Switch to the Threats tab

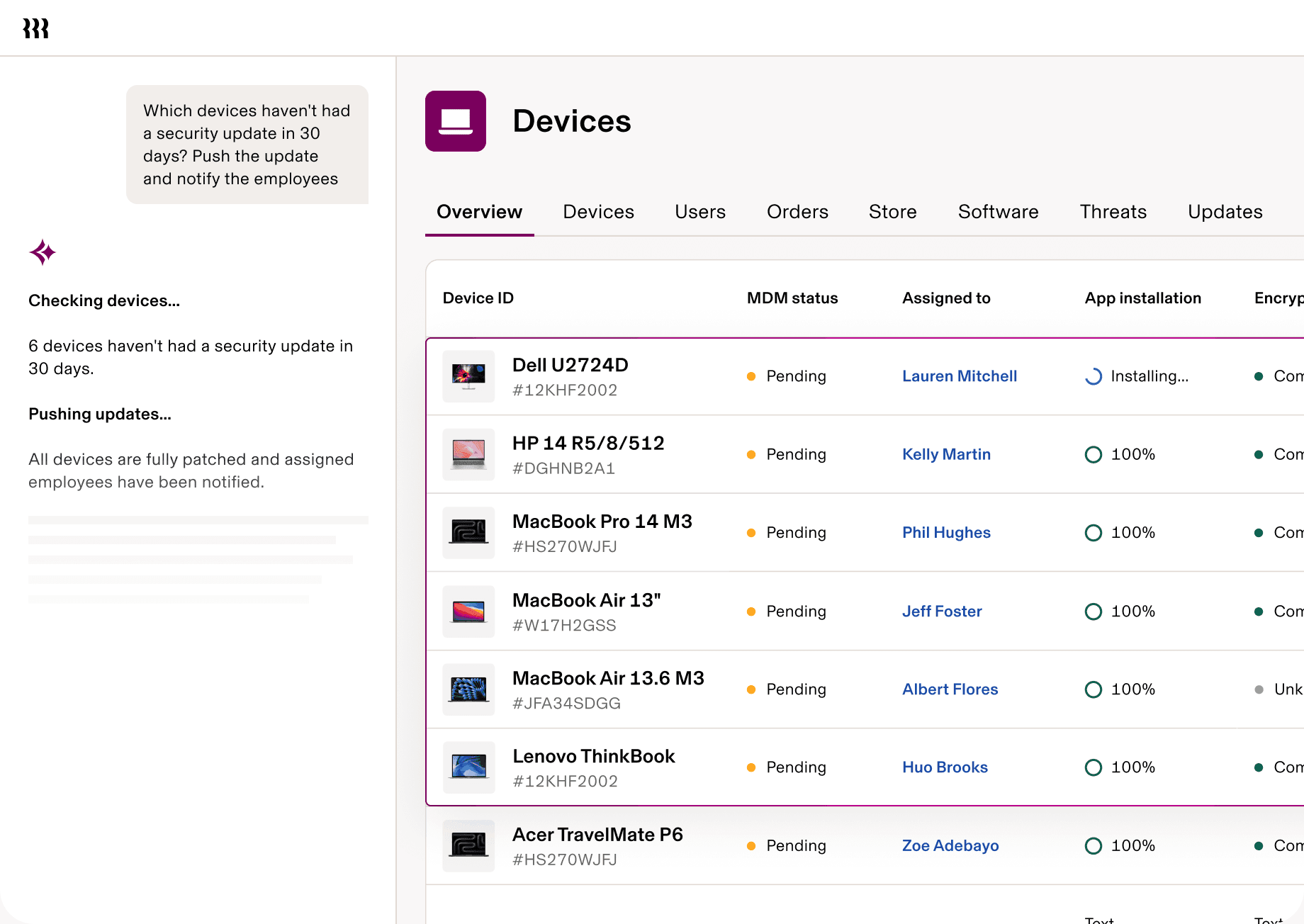(1113, 212)
